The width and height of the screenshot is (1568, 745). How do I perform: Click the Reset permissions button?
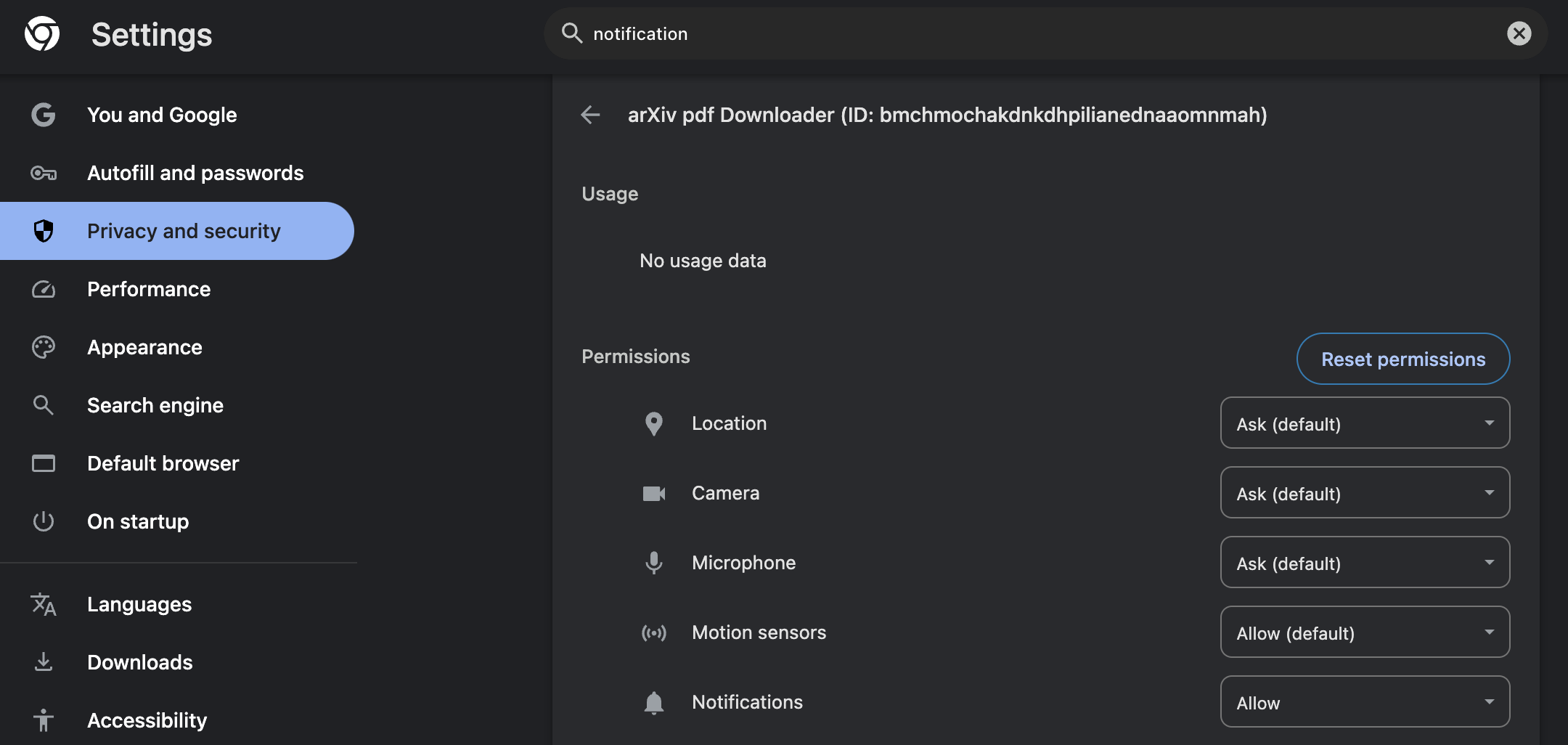(x=1403, y=359)
